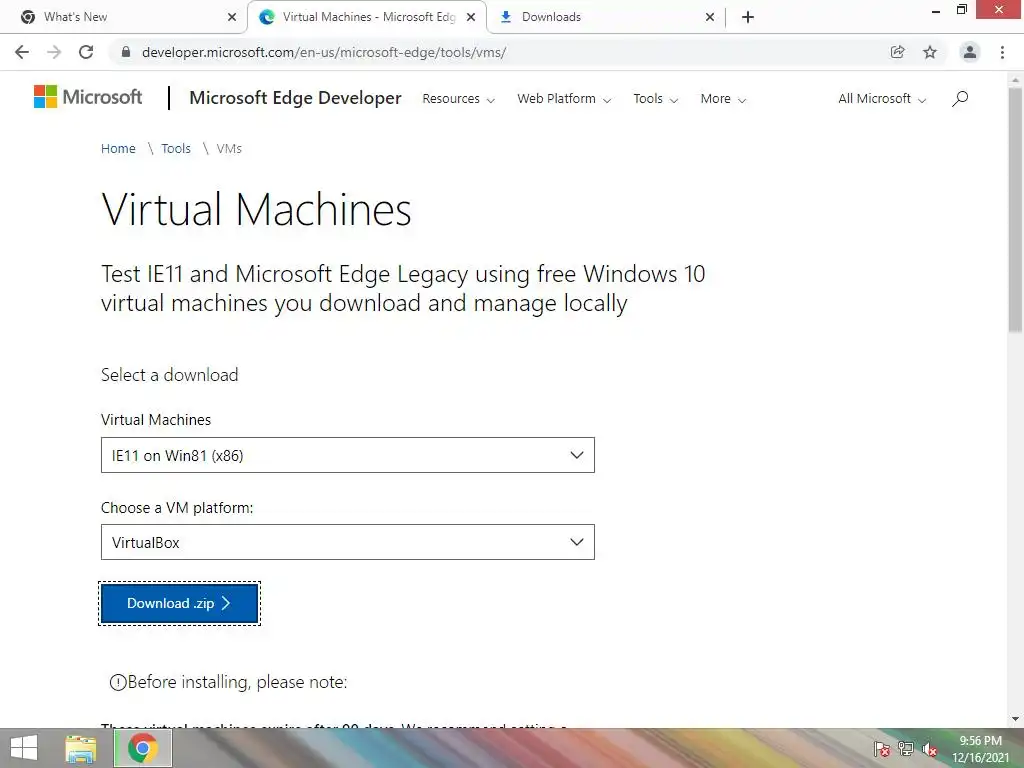
Task: Click the taskbar clock showing 9:56 PM
Action: (980, 749)
